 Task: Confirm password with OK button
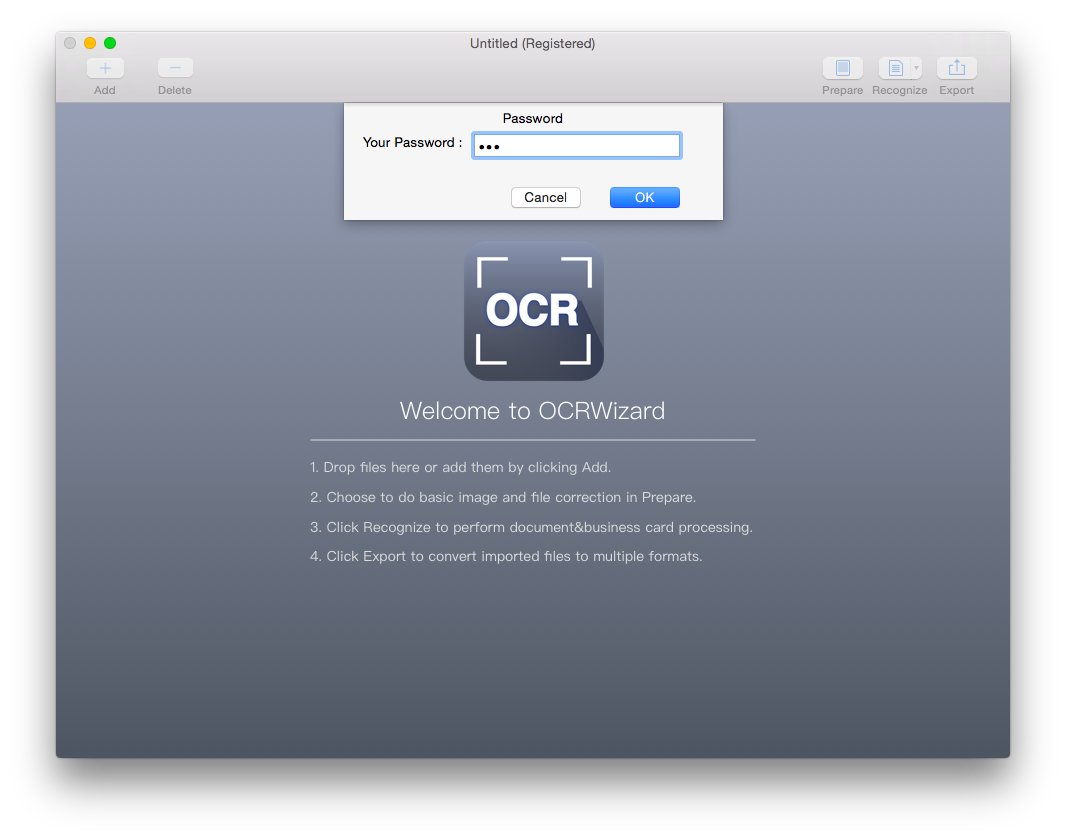click(644, 197)
